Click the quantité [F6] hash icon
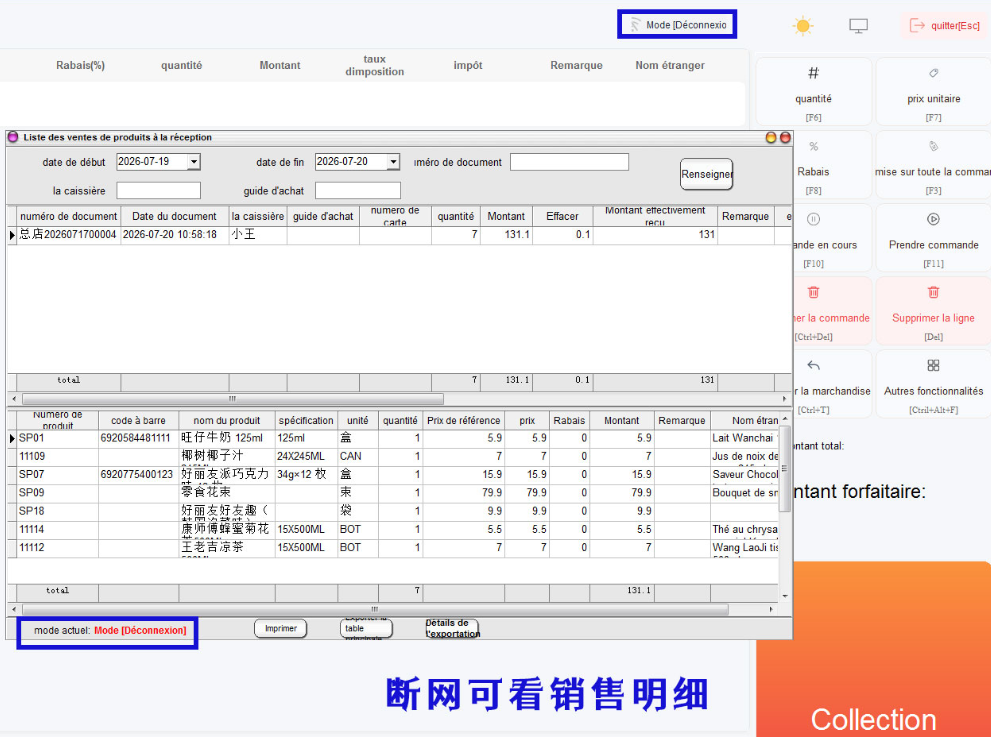991x737 pixels. [x=813, y=73]
